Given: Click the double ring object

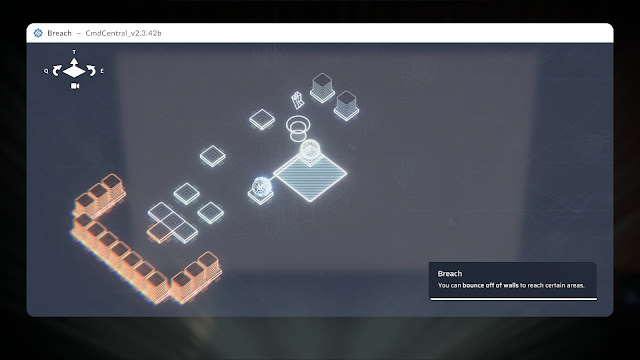Looking at the screenshot, I should click(298, 128).
